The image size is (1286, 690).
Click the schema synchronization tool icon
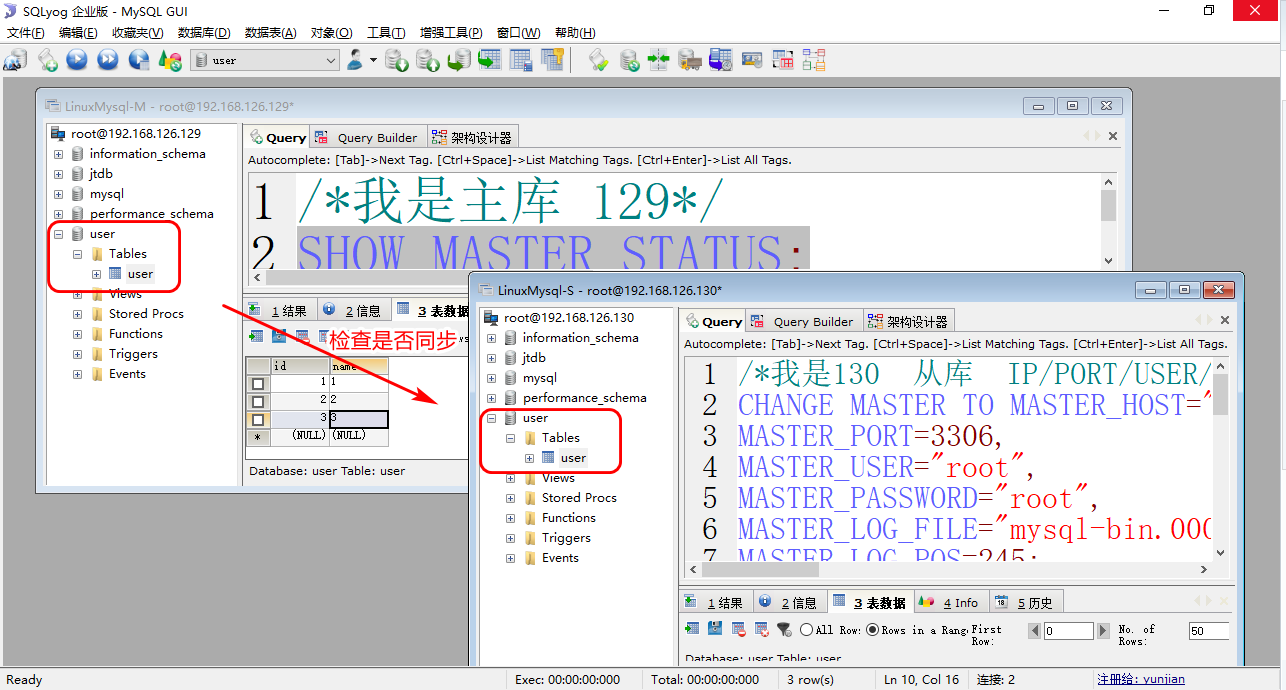coord(659,60)
